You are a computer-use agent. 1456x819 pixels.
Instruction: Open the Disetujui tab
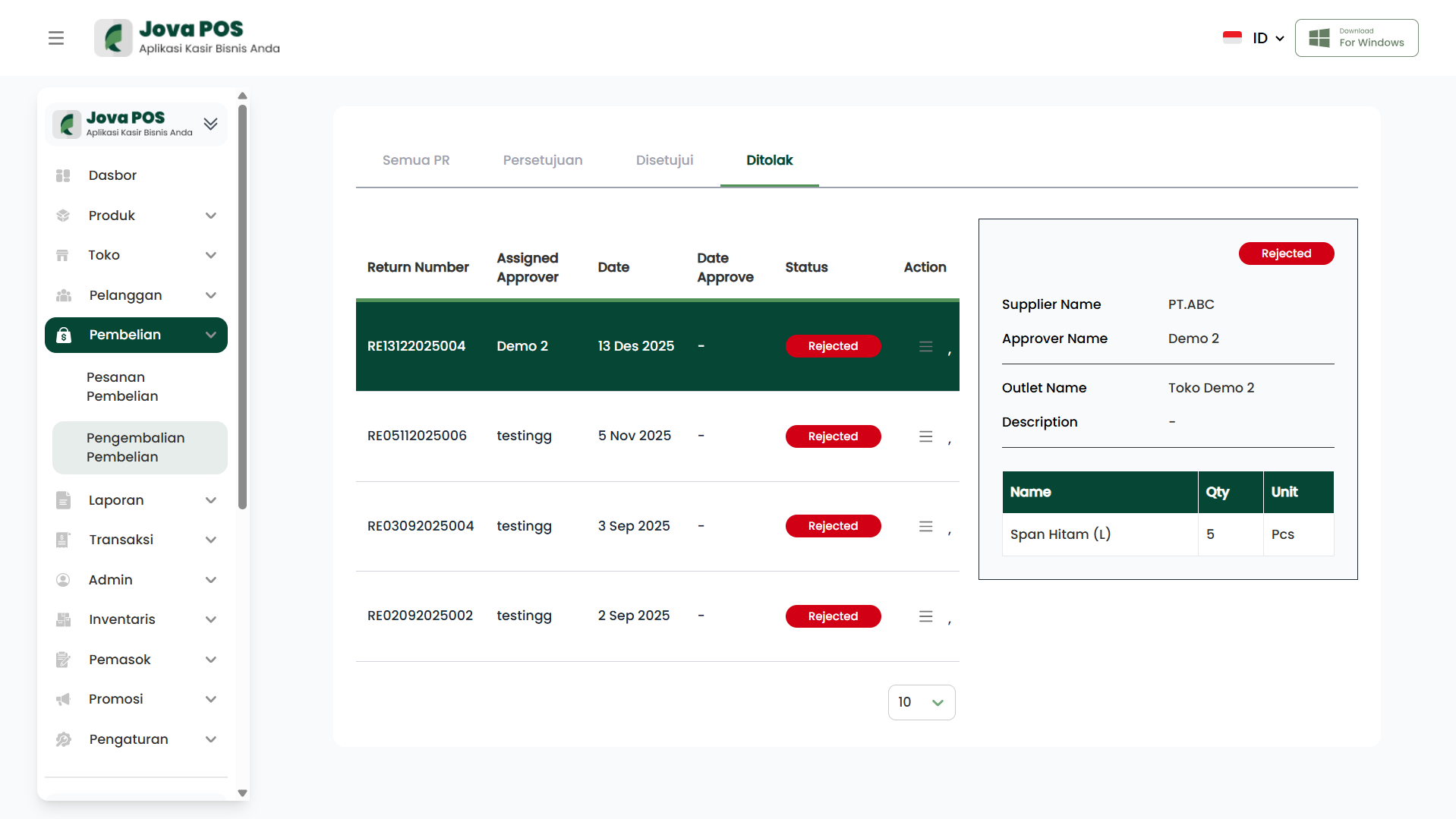click(x=664, y=160)
